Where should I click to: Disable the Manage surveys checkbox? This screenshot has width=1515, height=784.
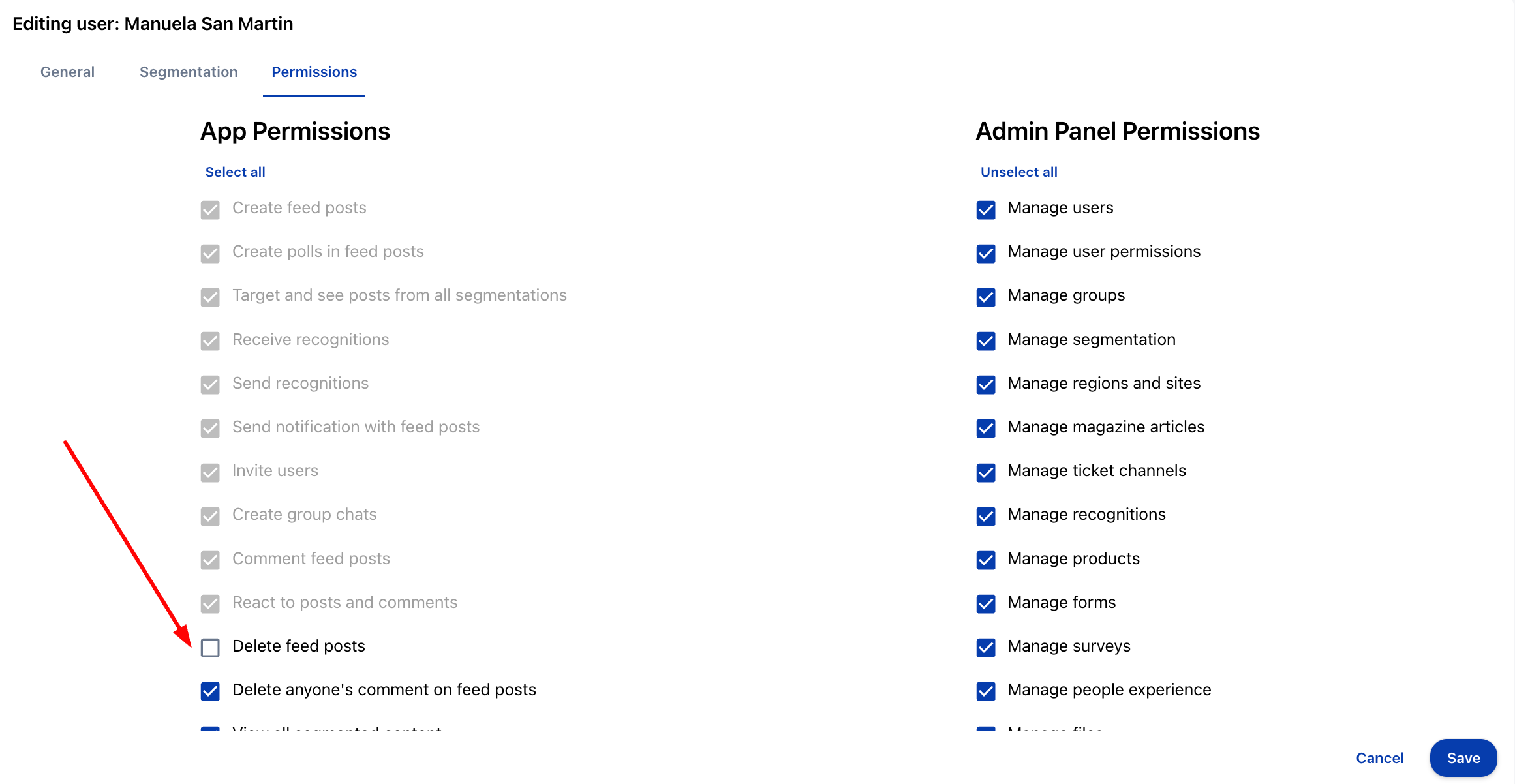[985, 647]
